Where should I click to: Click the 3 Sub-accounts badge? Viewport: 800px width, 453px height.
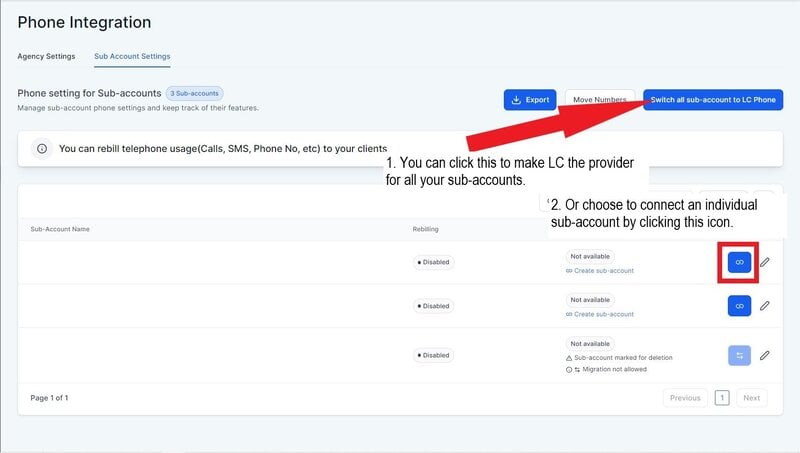pyautogui.click(x=194, y=93)
